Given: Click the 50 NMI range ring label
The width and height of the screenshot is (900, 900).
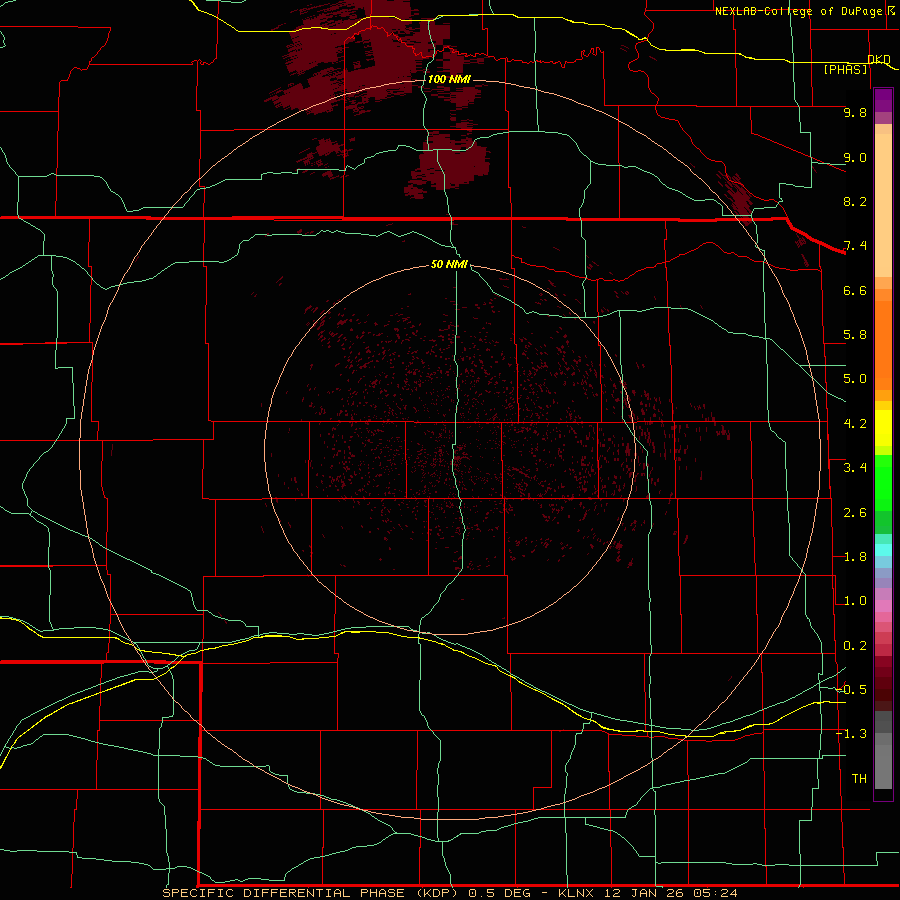Looking at the screenshot, I should (x=449, y=264).
